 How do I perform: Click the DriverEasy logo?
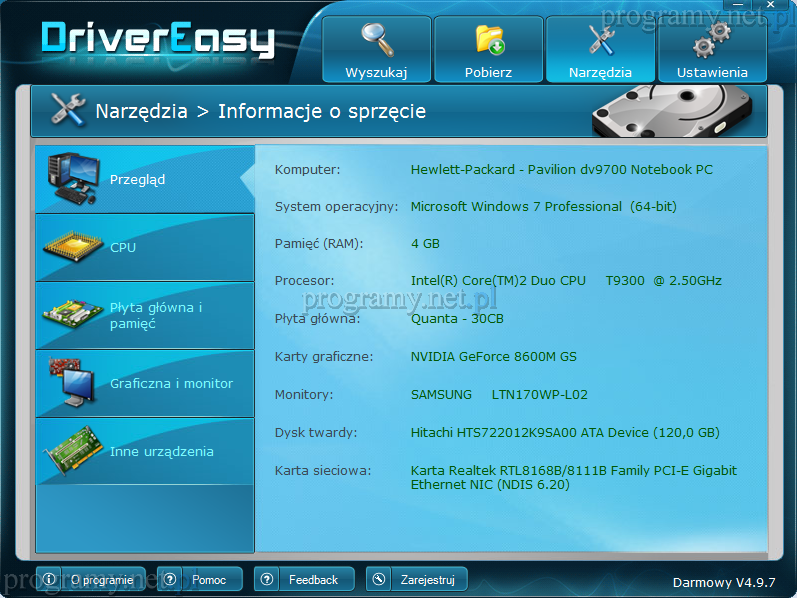point(158,38)
